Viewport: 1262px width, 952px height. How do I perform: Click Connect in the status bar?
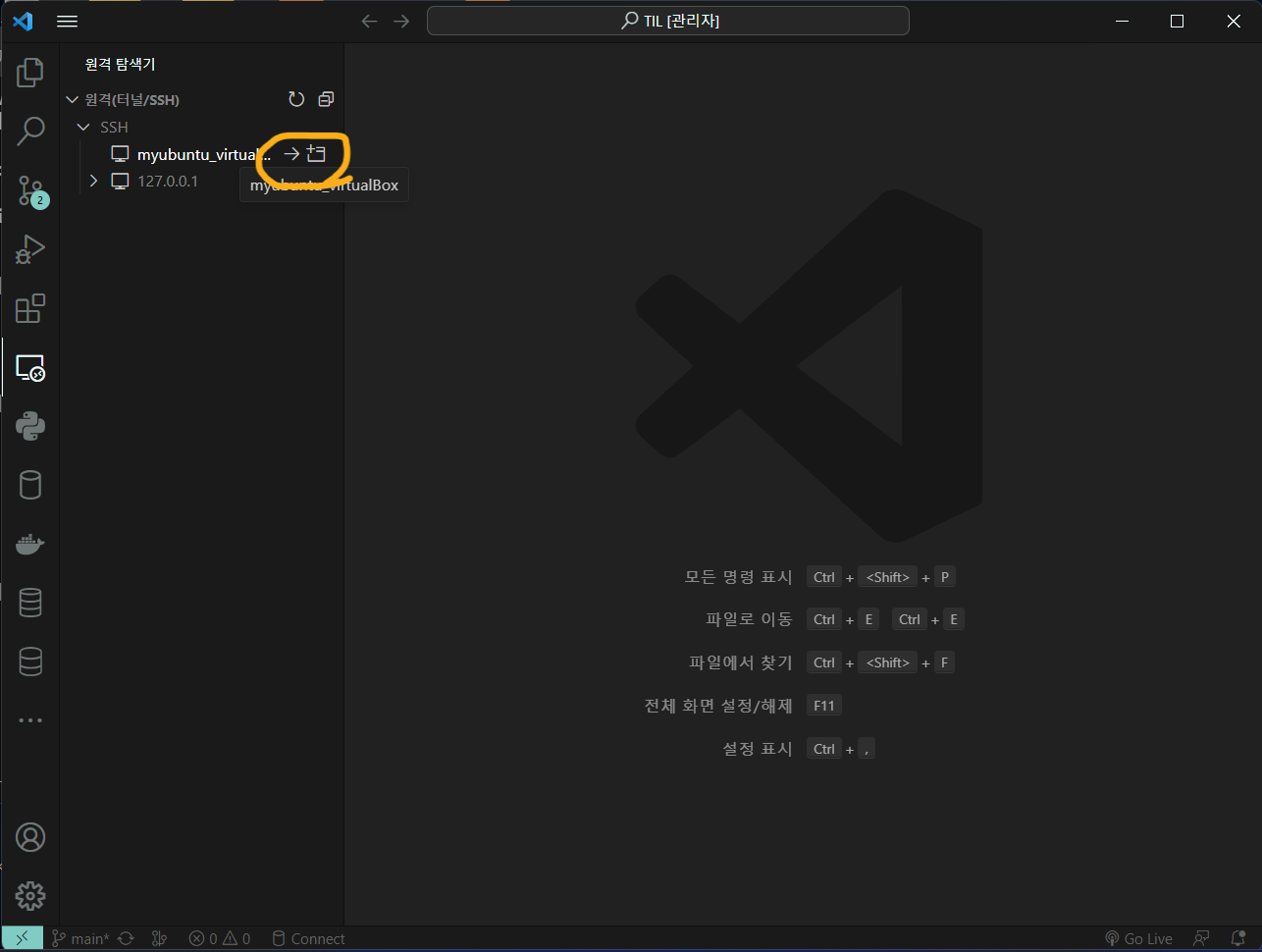[308, 938]
